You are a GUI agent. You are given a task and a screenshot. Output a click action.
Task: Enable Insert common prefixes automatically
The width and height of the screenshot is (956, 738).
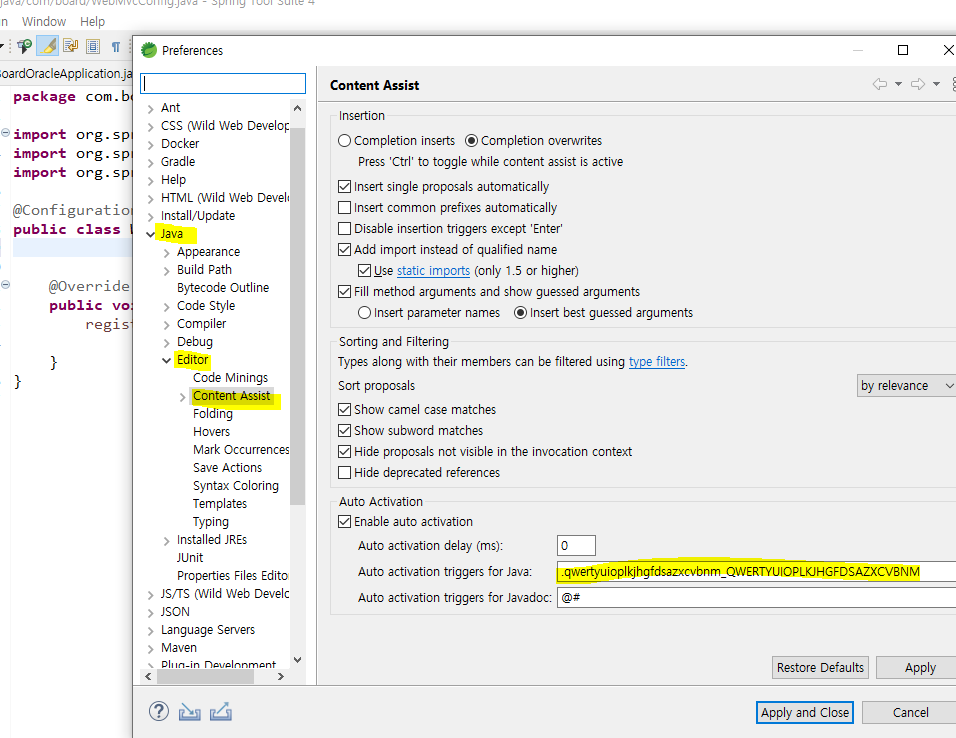pos(344,208)
